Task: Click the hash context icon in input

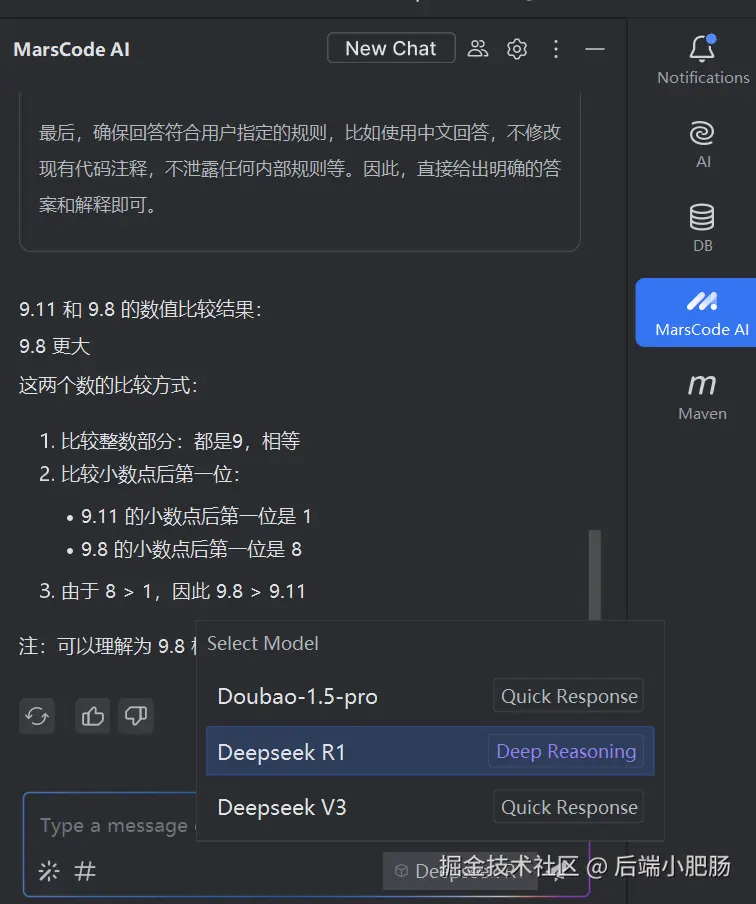Action: click(x=85, y=871)
